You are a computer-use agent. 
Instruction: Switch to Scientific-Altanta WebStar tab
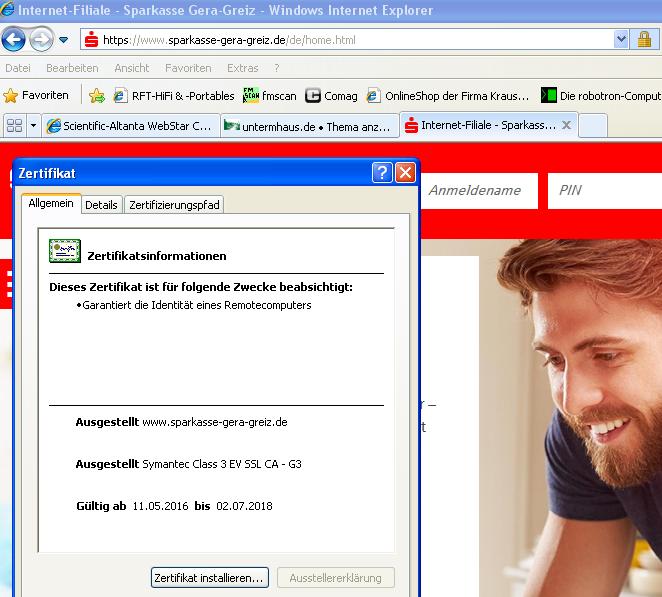coord(130,126)
